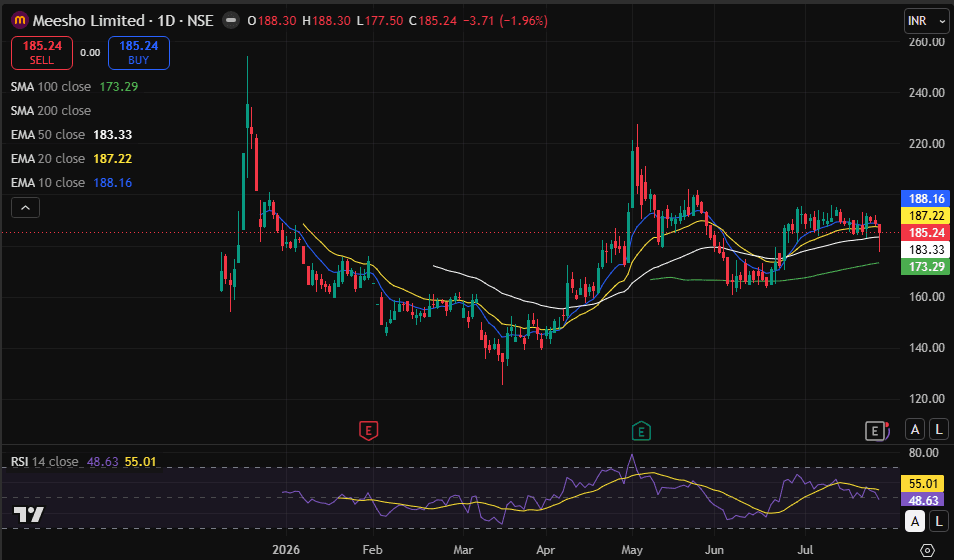Click the Jul label on time axis
954x560 pixels.
805,550
